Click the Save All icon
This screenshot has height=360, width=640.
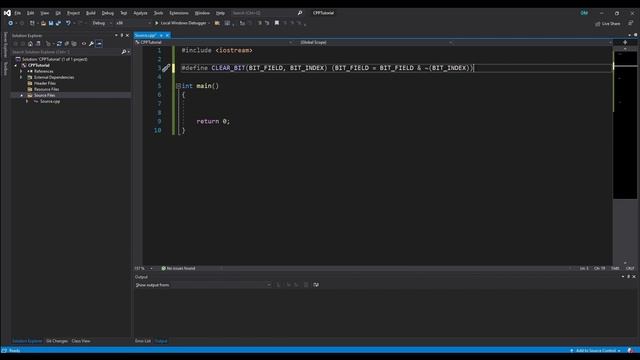[58, 23]
